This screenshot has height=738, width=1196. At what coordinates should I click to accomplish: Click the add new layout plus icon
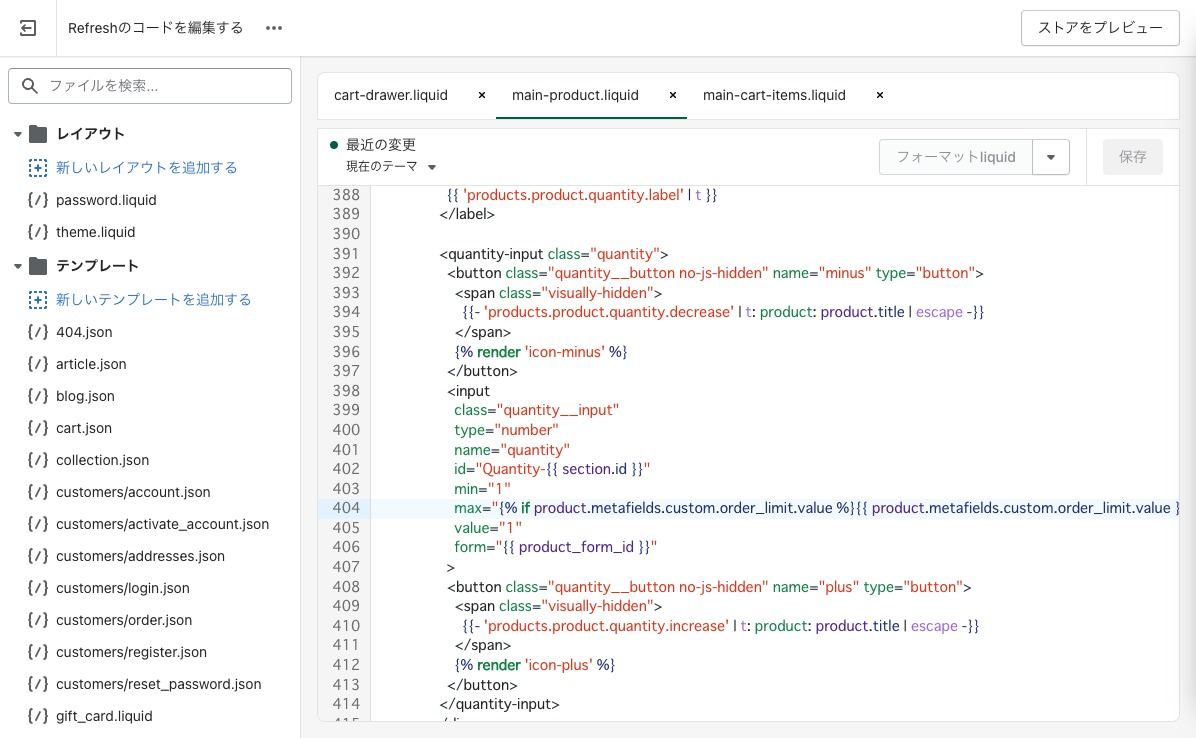(x=38, y=168)
